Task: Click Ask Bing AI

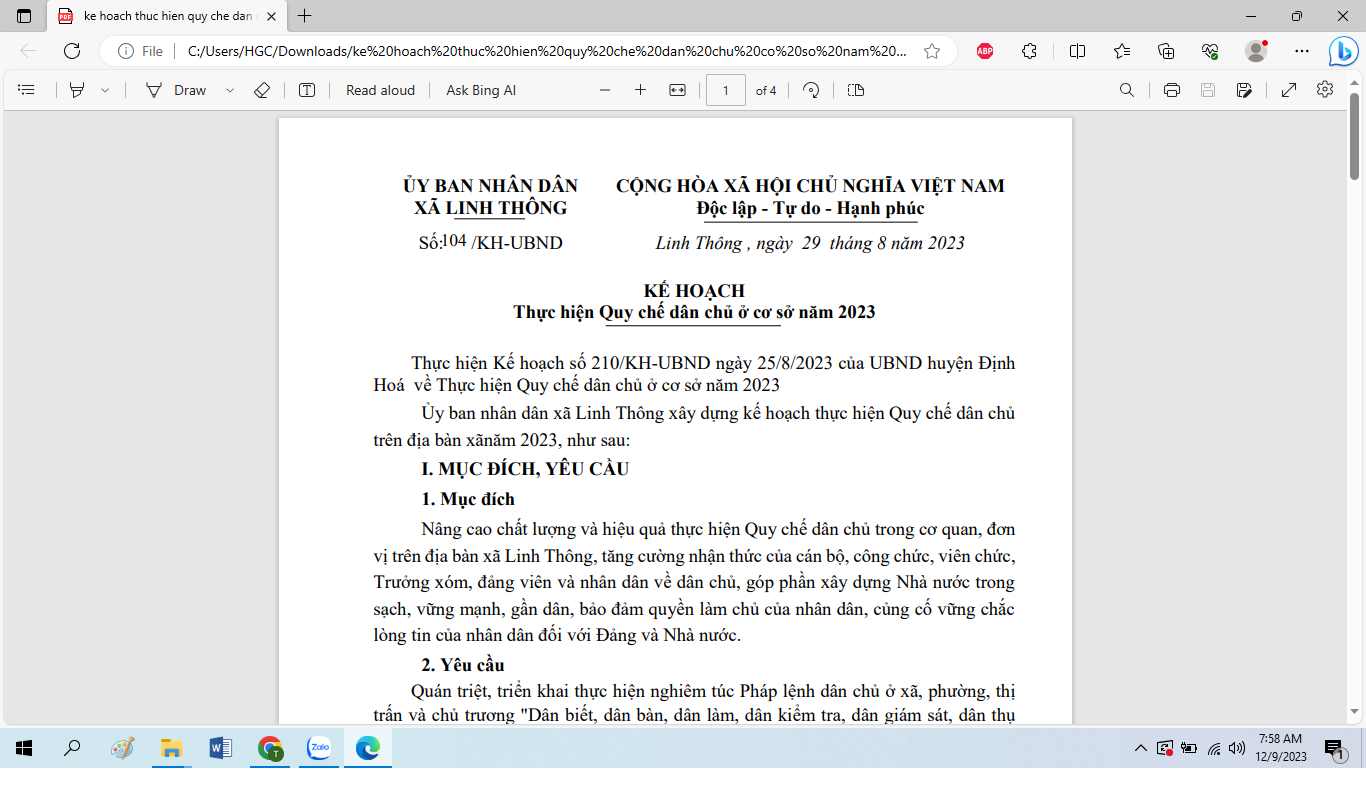Action: click(481, 90)
